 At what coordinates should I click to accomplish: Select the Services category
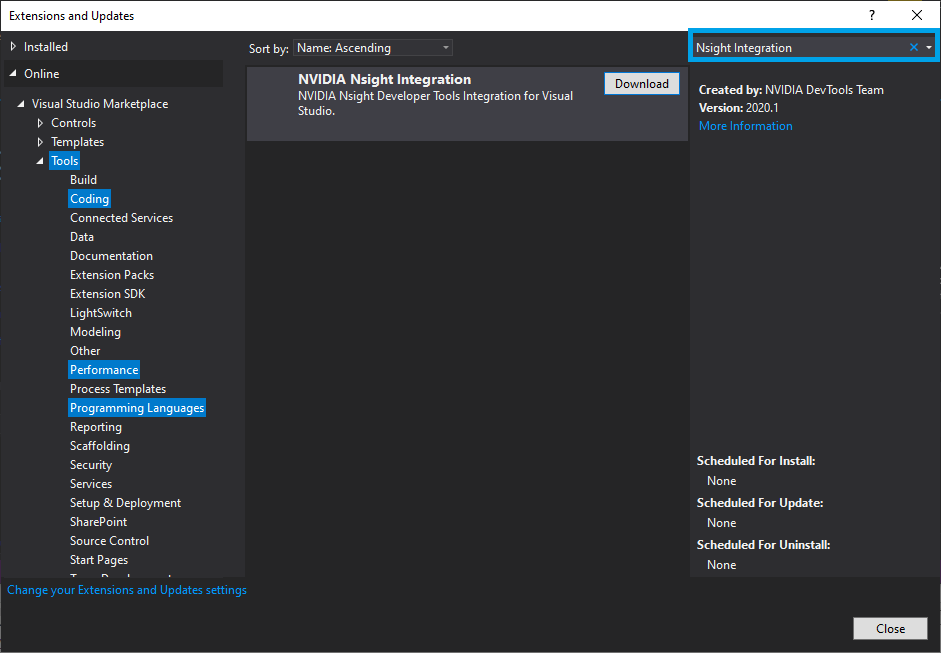pos(91,484)
